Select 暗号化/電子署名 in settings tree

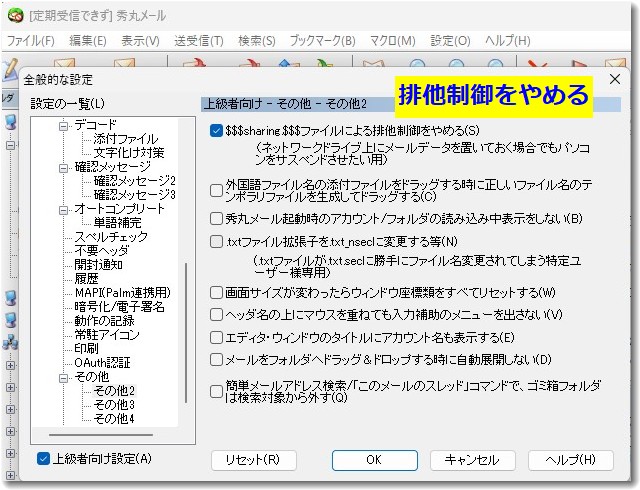120,307
